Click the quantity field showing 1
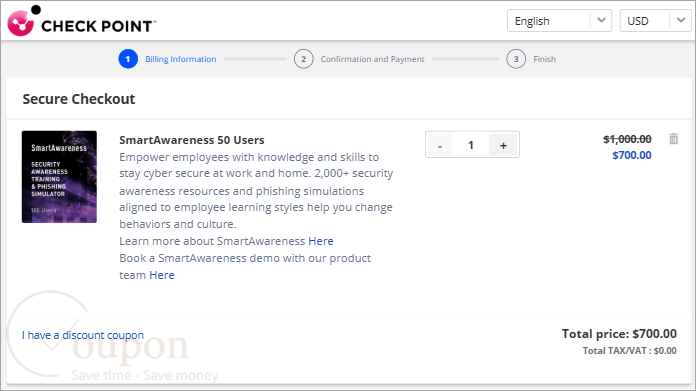Image resolution: width=696 pixels, height=391 pixels. (x=471, y=145)
